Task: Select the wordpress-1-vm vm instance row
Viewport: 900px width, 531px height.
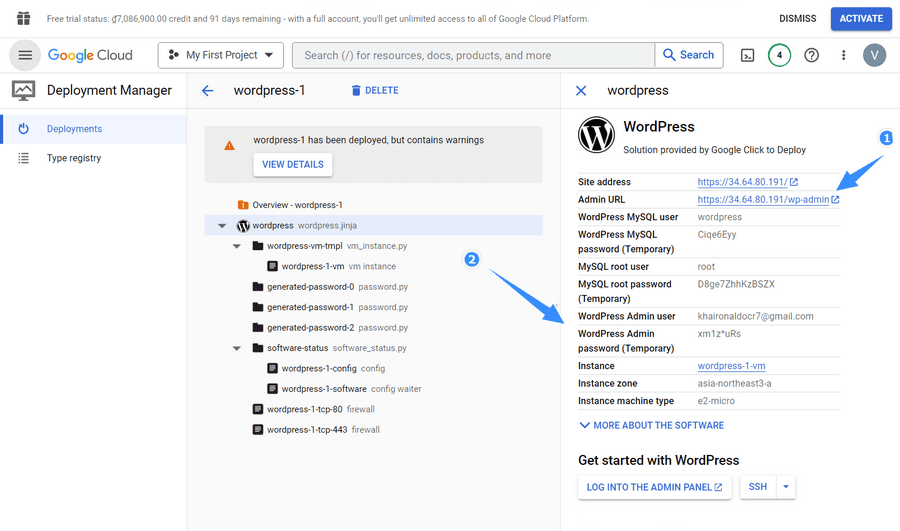Action: 373,266
